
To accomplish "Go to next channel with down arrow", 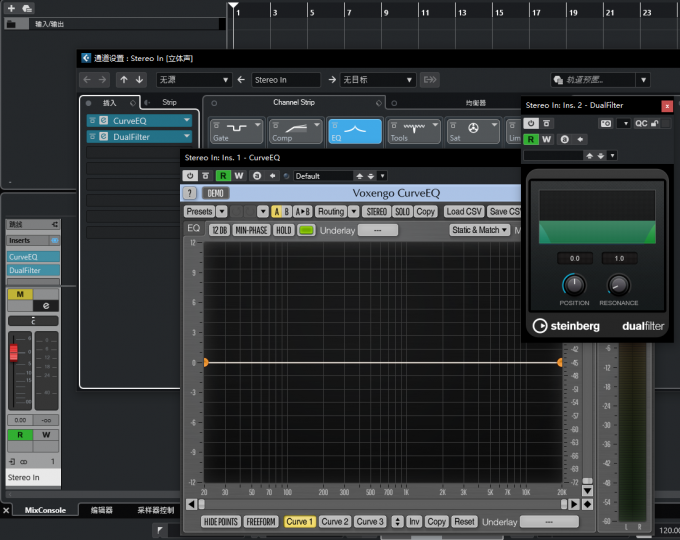I will tap(140, 80).
